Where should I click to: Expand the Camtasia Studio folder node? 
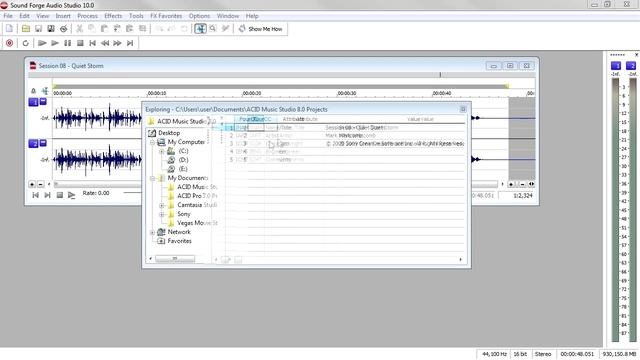[162, 205]
